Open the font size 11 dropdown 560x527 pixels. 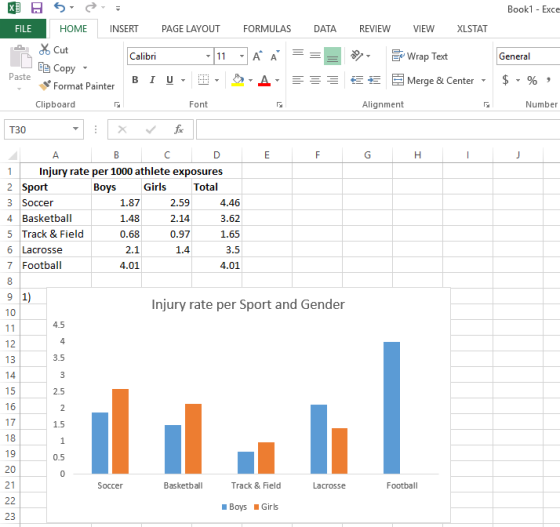coord(242,56)
